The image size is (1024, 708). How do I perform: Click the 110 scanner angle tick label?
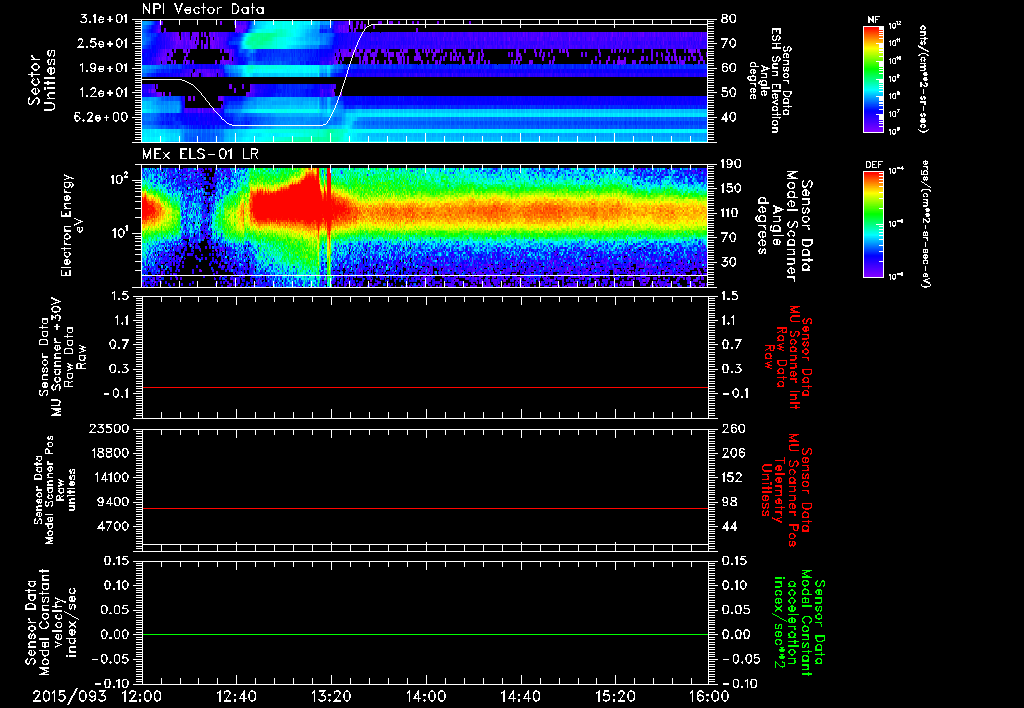click(x=731, y=213)
